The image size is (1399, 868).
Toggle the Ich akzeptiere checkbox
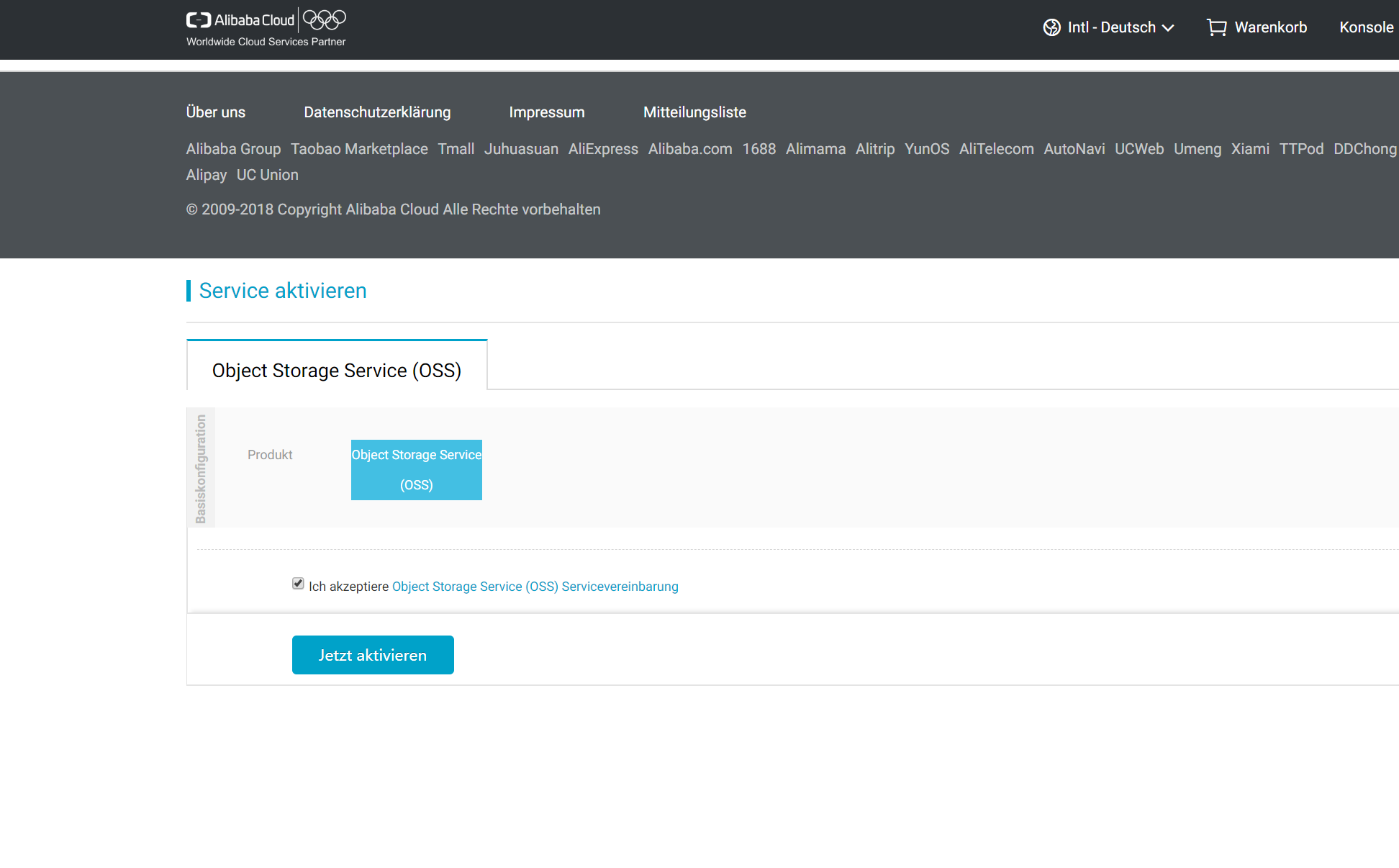coord(298,584)
